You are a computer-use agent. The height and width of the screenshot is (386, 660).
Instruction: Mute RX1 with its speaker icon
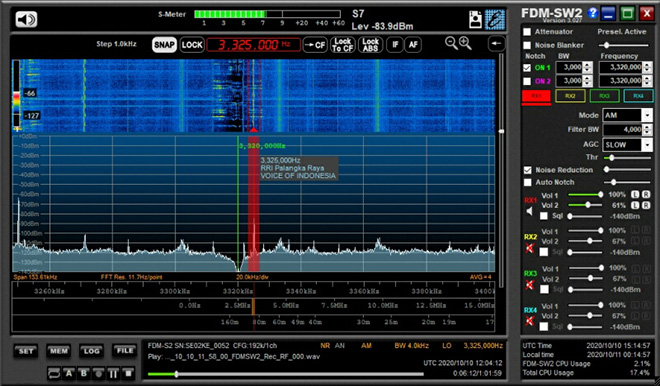pyautogui.click(x=530, y=211)
